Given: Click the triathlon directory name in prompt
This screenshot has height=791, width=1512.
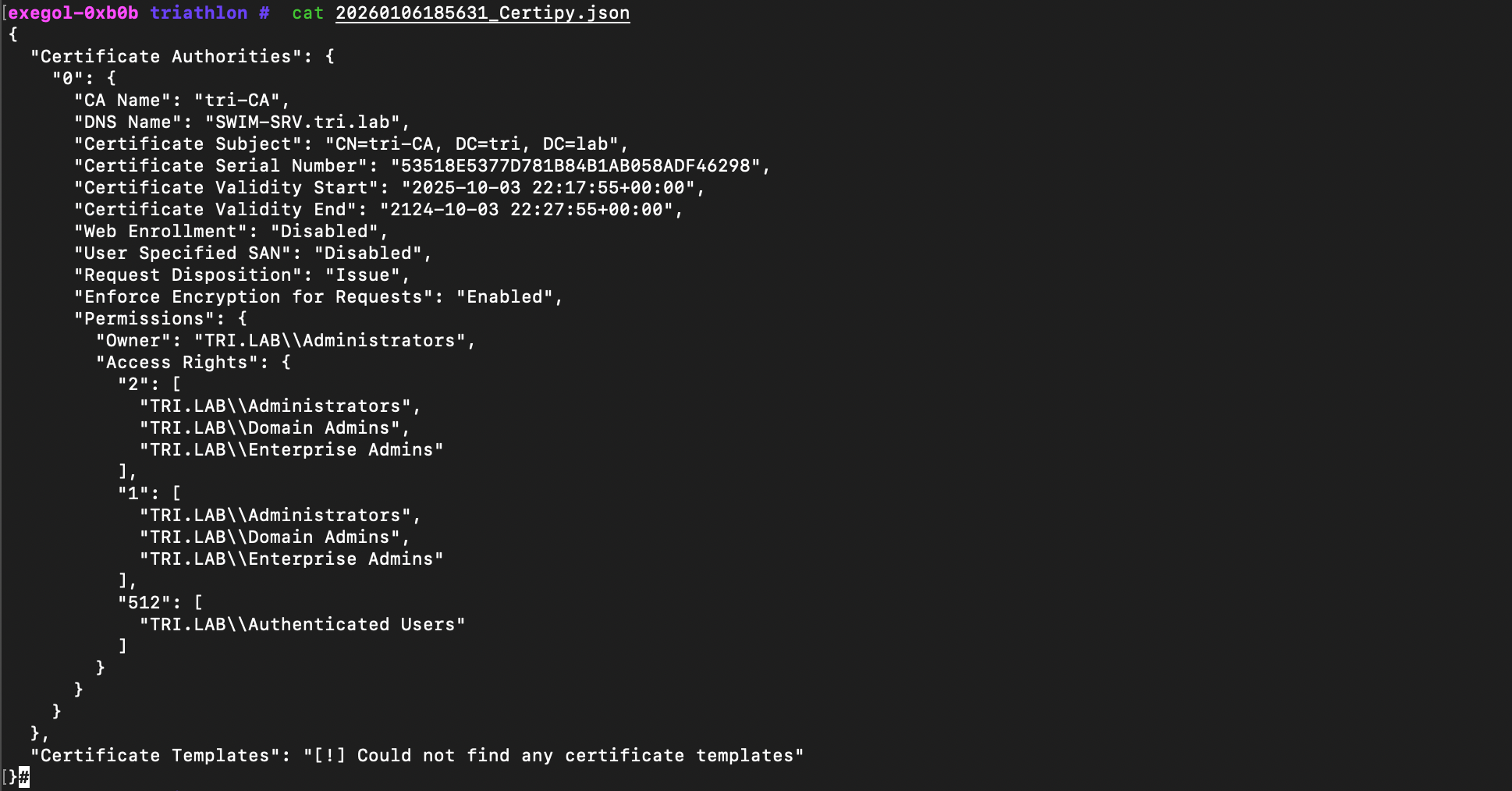Looking at the screenshot, I should [198, 13].
